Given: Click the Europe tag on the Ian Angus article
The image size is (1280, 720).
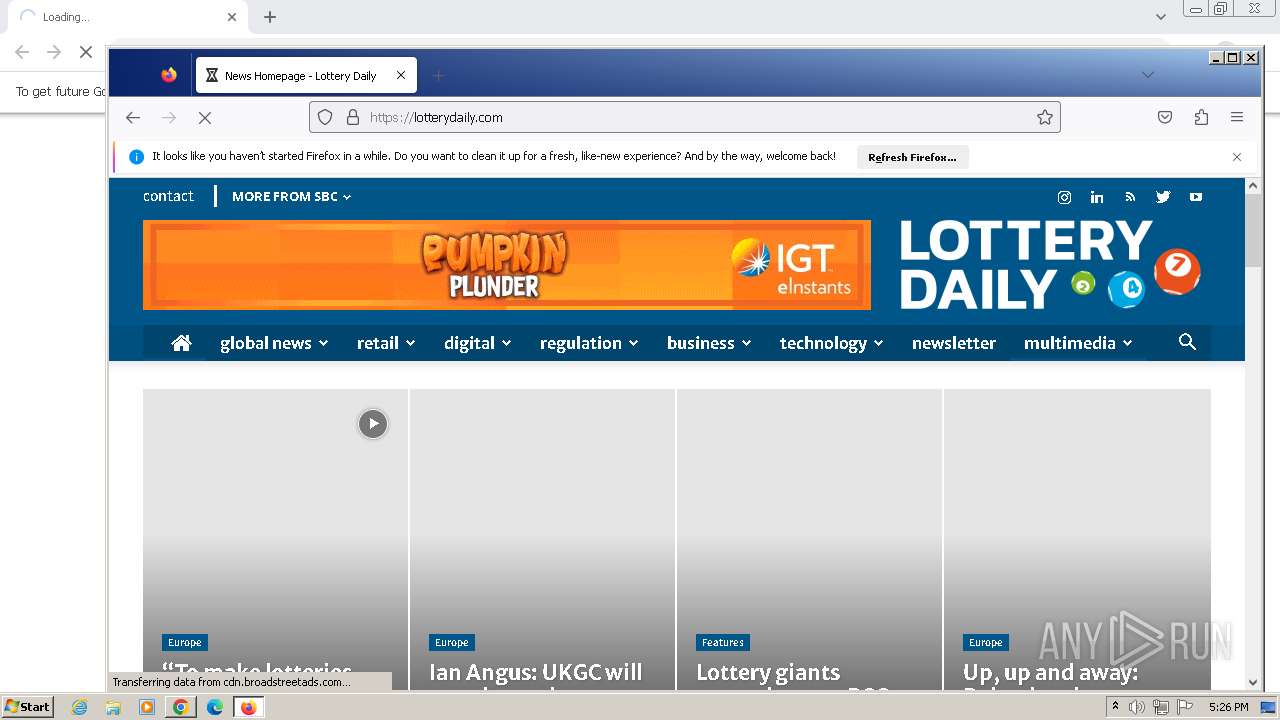Looking at the screenshot, I should (x=451, y=642).
